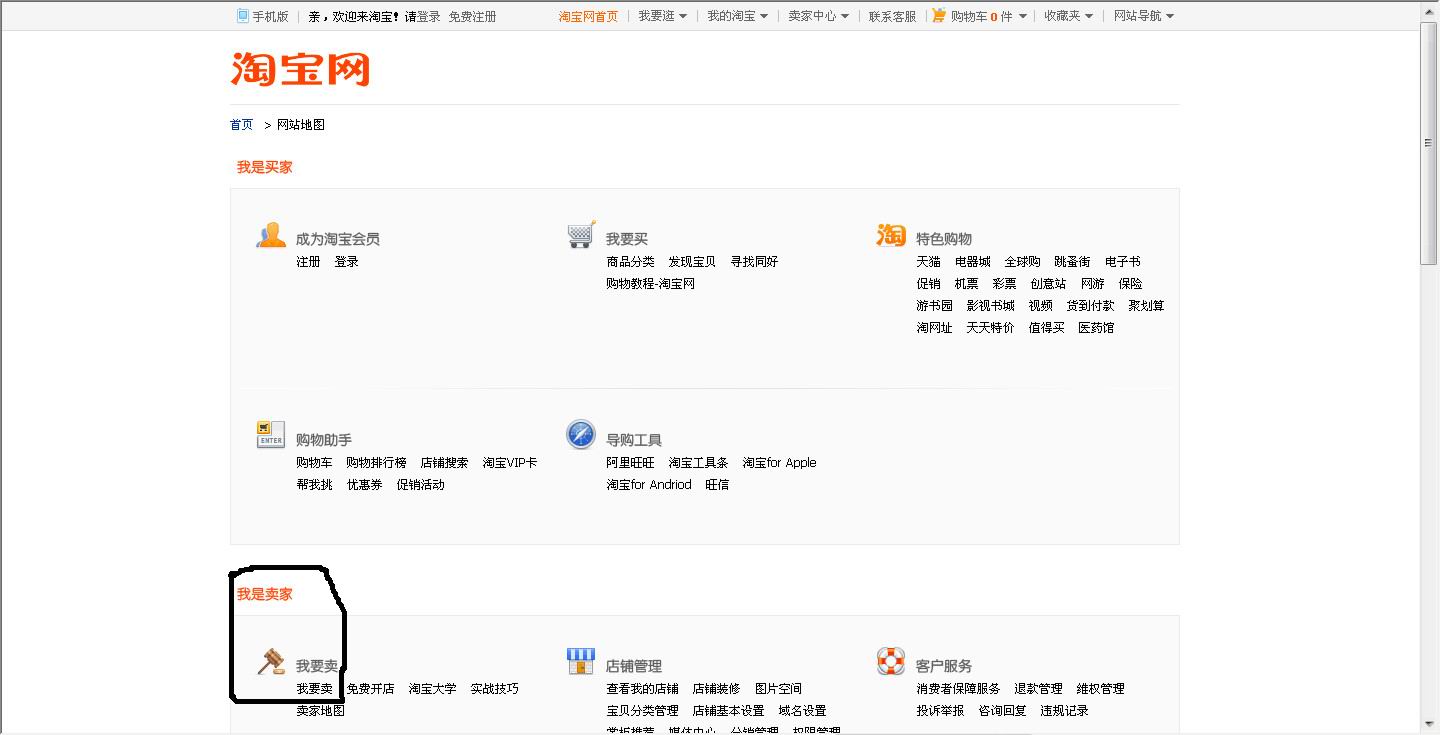1440x735 pixels.
Task: Open the 机票 link
Action: [966, 284]
